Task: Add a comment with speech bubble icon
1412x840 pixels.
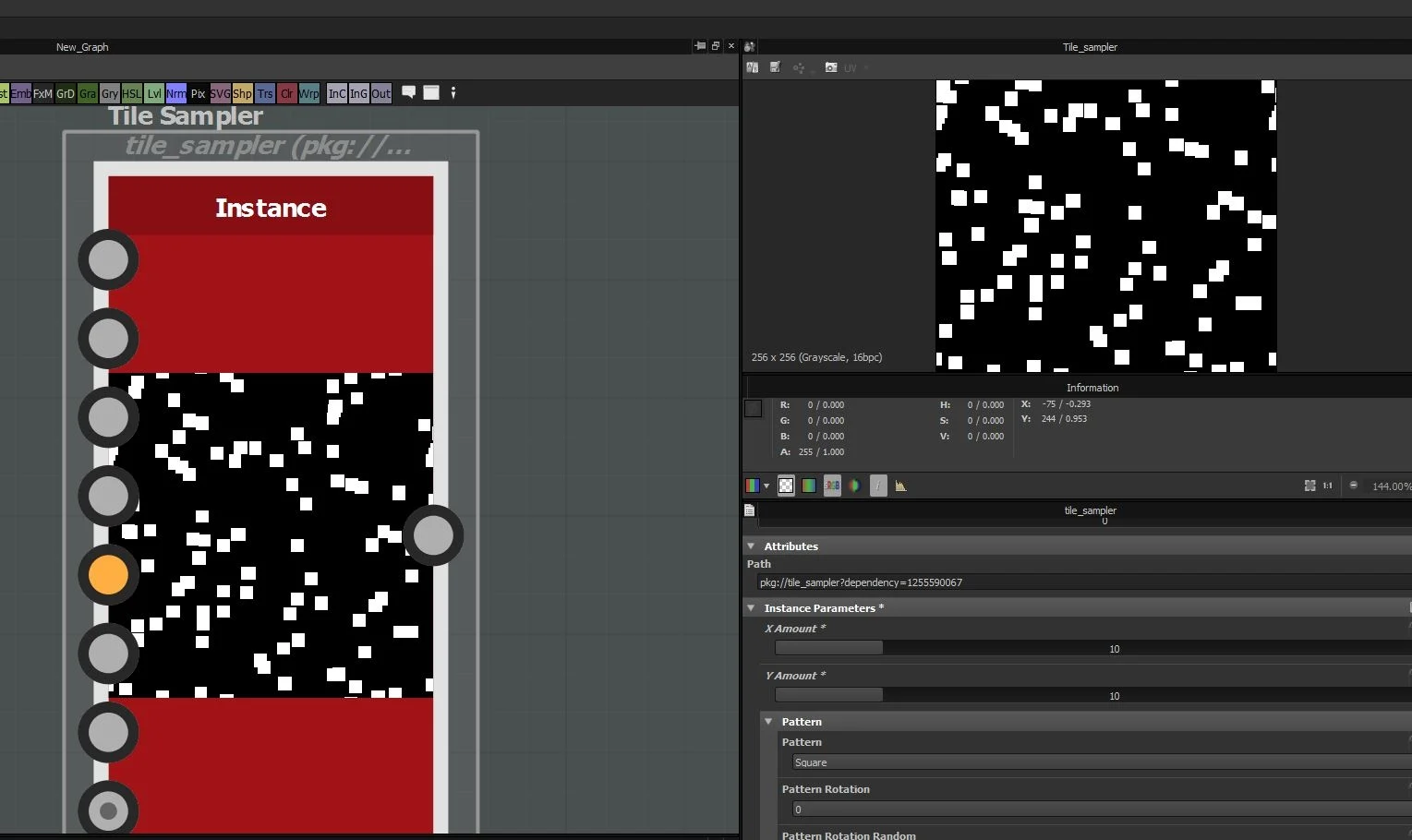Action: coord(408,92)
